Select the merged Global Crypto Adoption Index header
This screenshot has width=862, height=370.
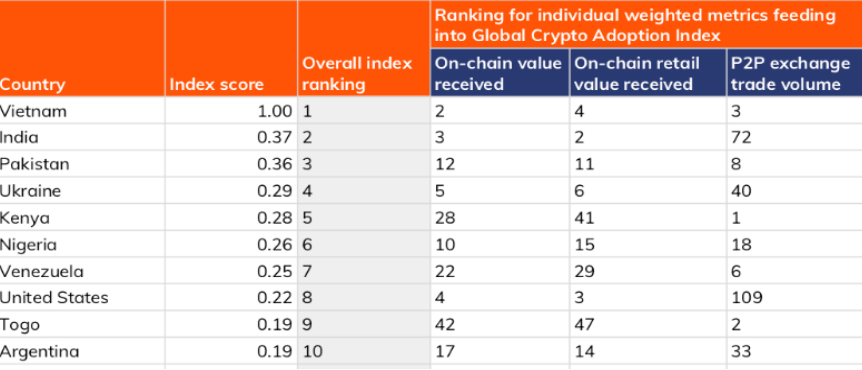tap(646, 24)
